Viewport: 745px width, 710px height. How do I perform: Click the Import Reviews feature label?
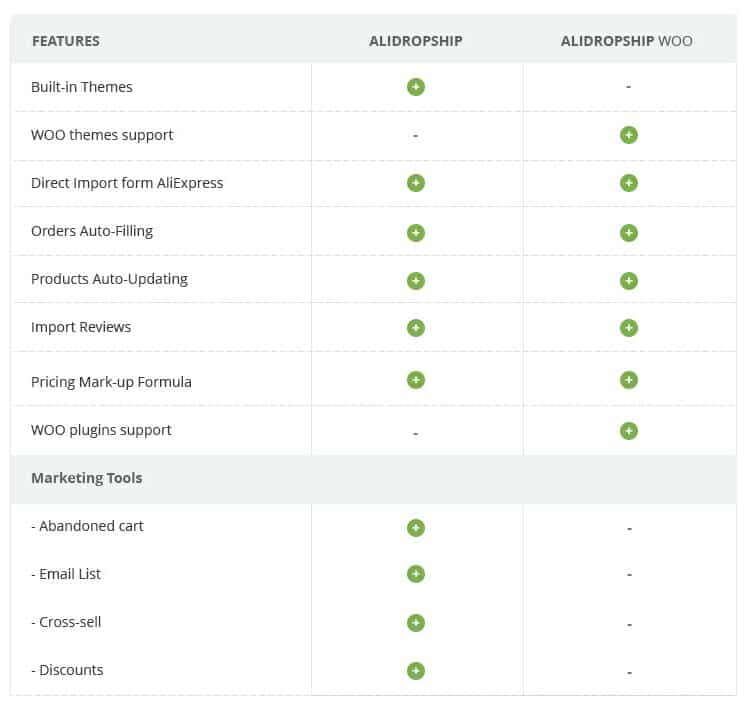pos(81,327)
